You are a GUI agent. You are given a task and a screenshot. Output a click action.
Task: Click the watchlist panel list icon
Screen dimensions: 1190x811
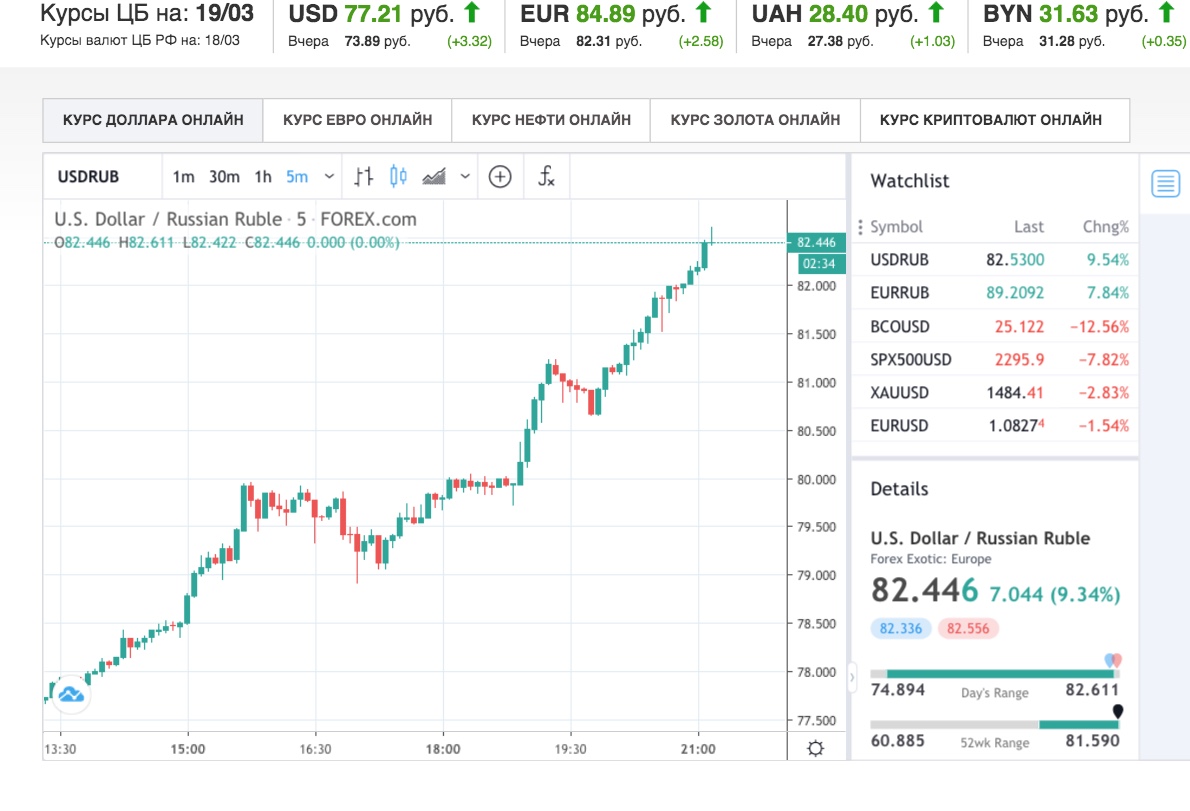[1165, 183]
